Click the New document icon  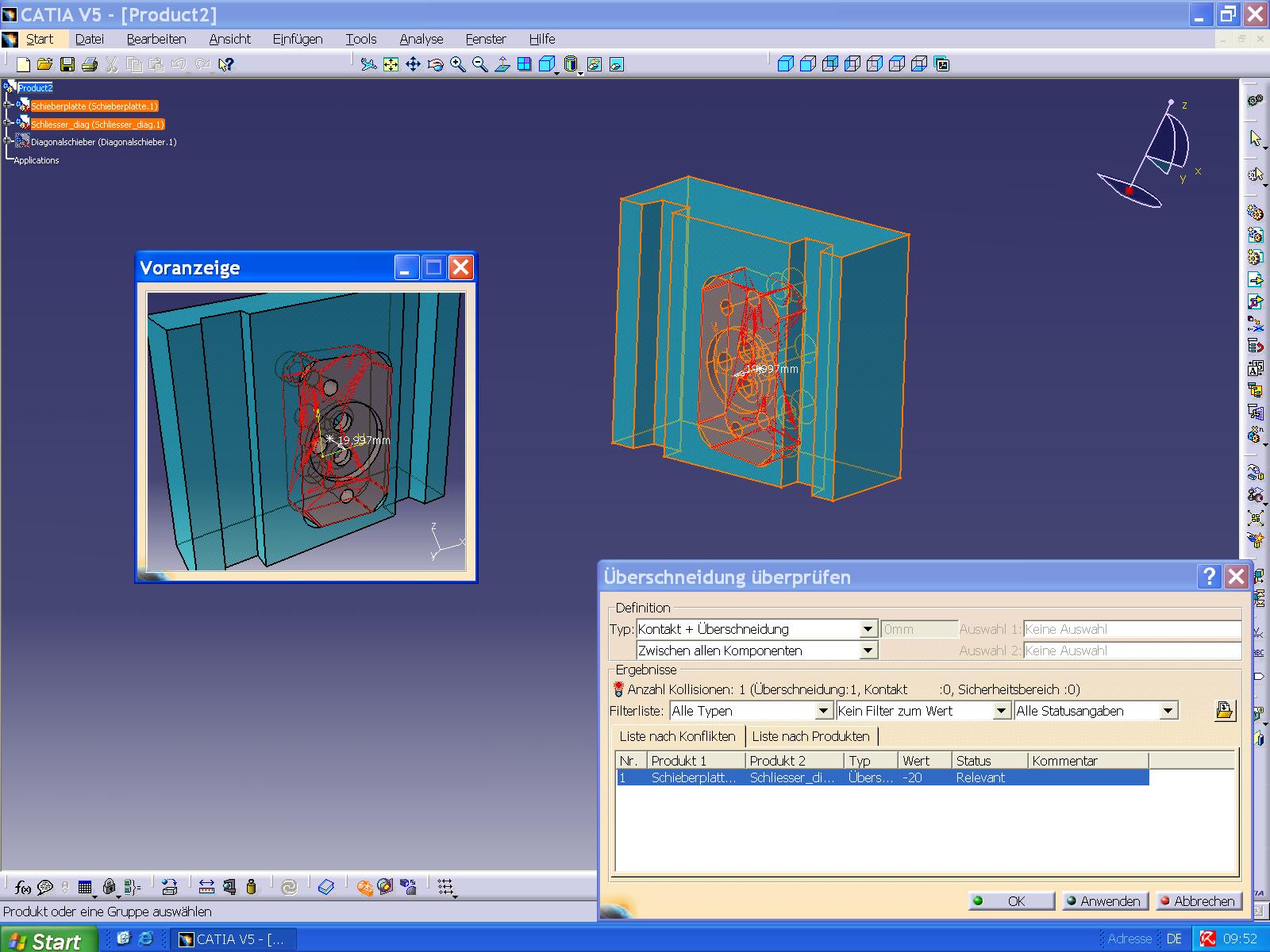point(23,64)
